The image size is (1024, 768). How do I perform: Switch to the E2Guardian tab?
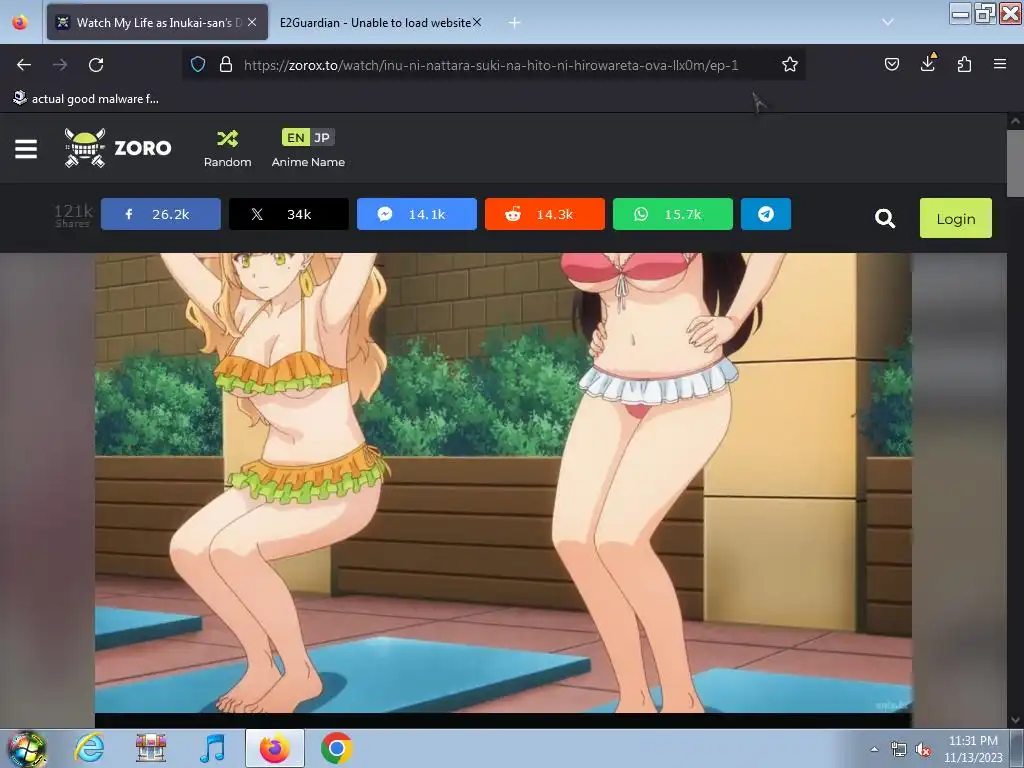click(375, 22)
